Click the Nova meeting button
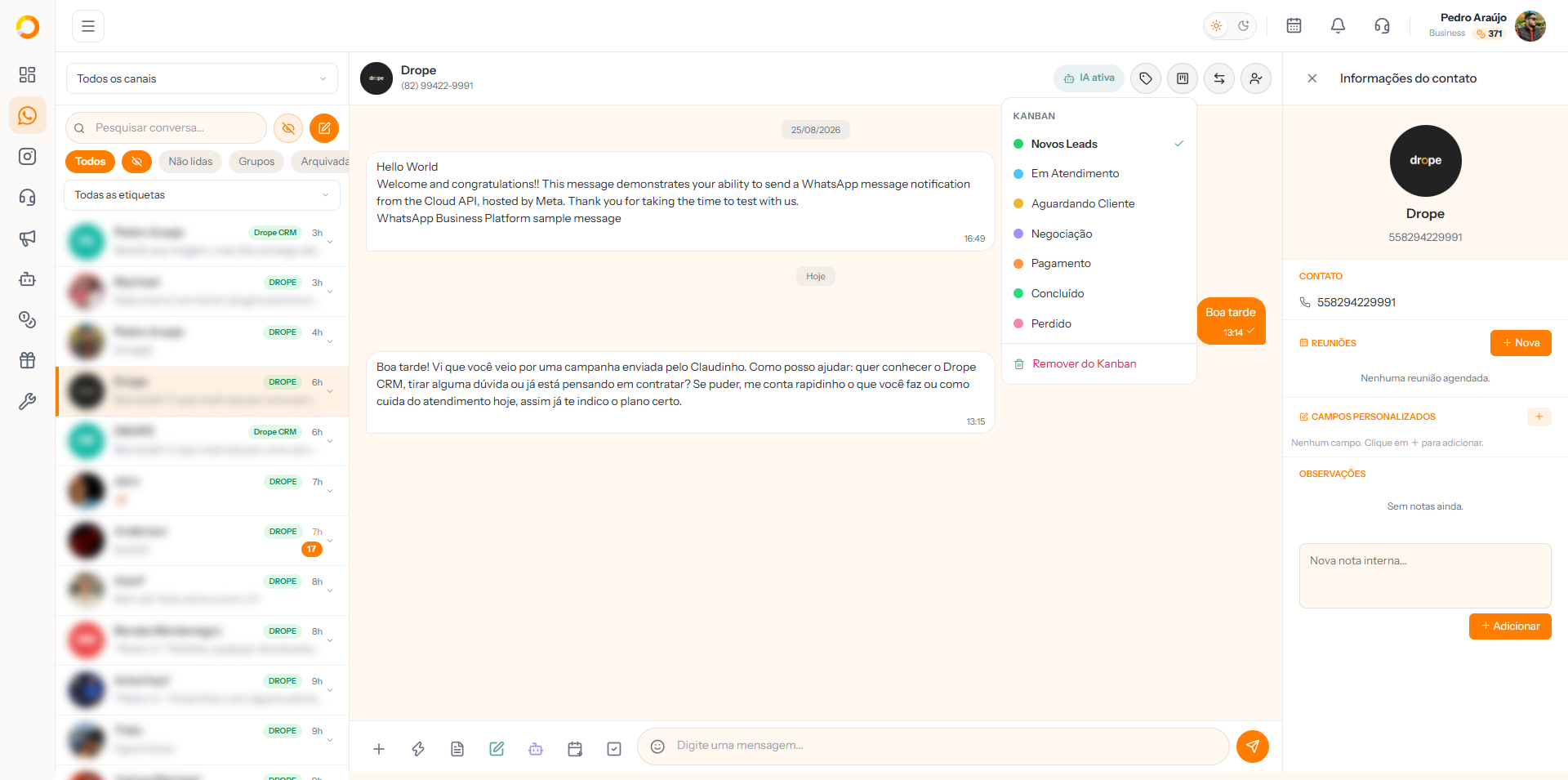Viewport: 1568px width, 780px height. pyautogui.click(x=1521, y=343)
